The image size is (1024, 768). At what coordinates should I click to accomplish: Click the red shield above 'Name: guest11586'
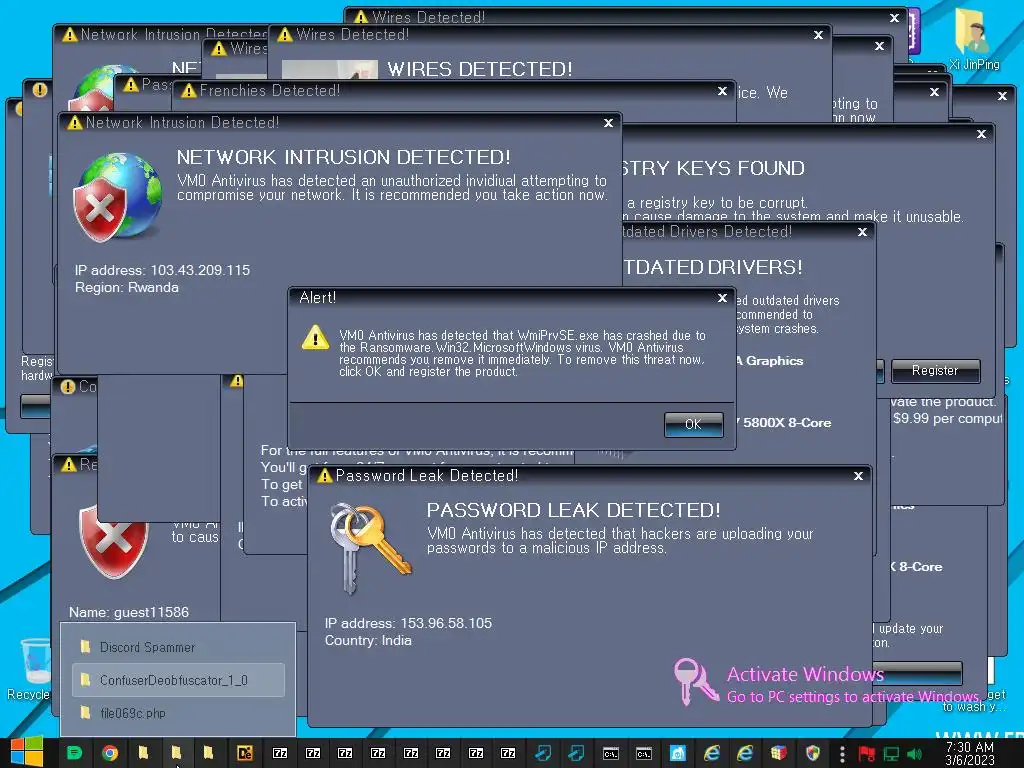pyautogui.click(x=114, y=540)
